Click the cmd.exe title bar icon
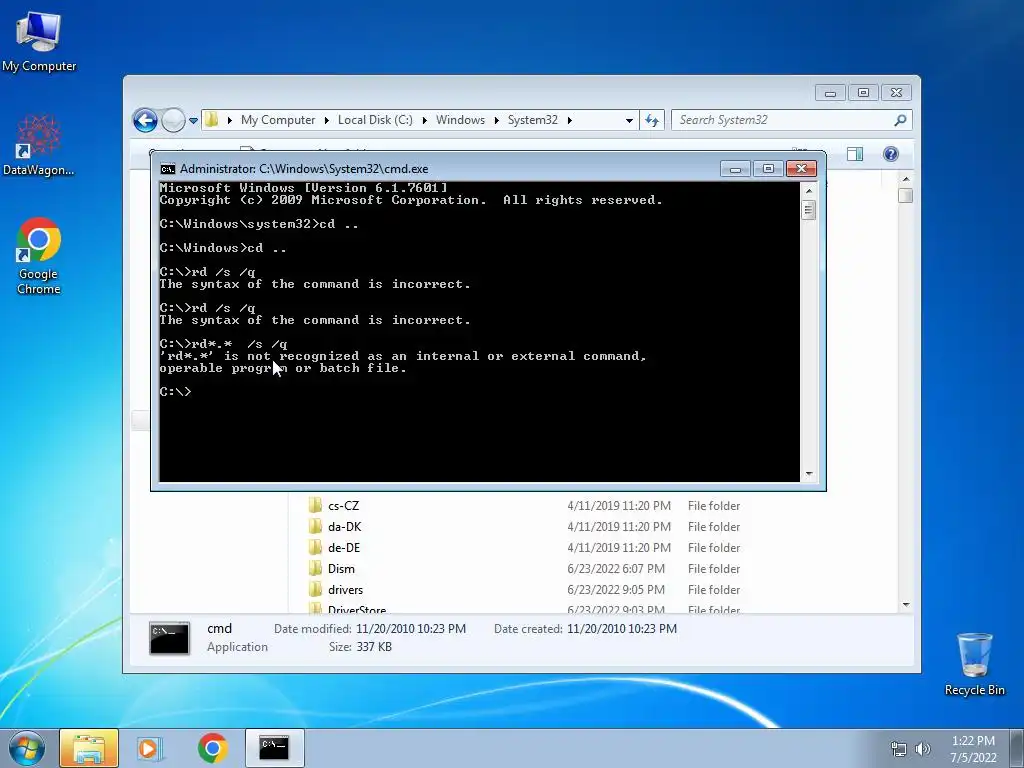This screenshot has width=1024, height=768. pyautogui.click(x=168, y=169)
